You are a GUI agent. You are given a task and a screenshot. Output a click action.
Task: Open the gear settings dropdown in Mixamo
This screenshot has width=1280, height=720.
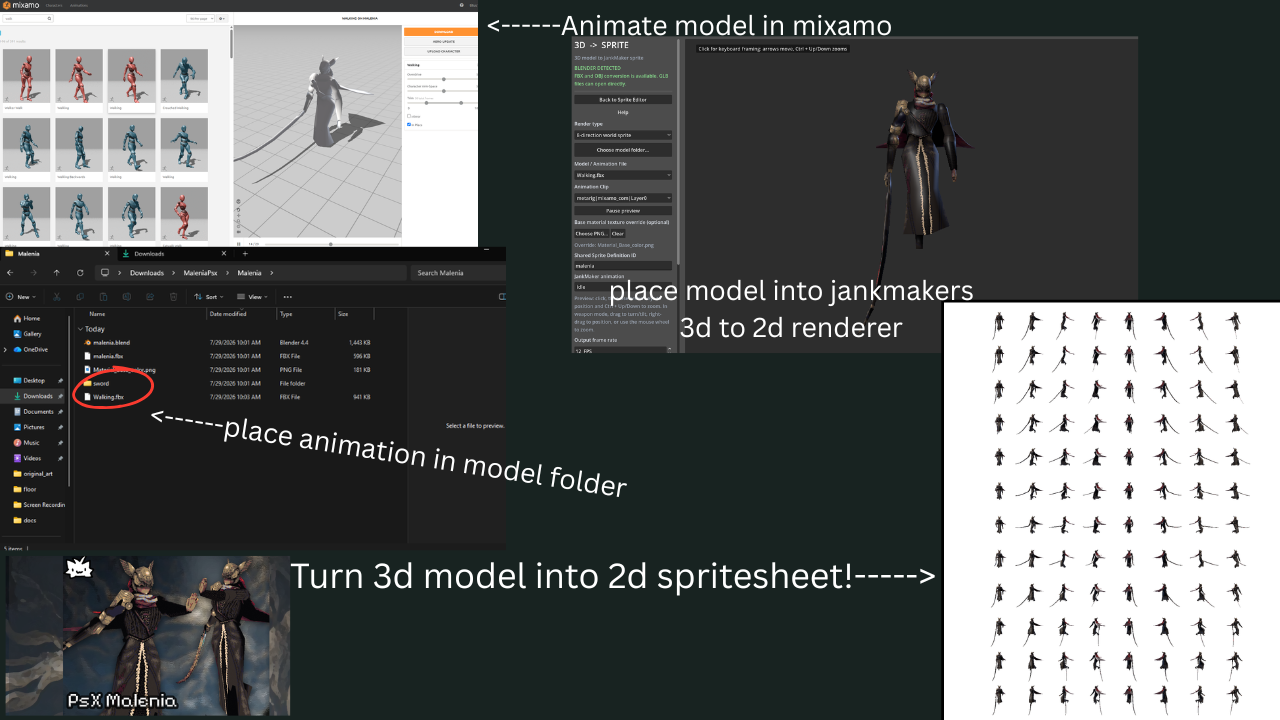point(222,18)
